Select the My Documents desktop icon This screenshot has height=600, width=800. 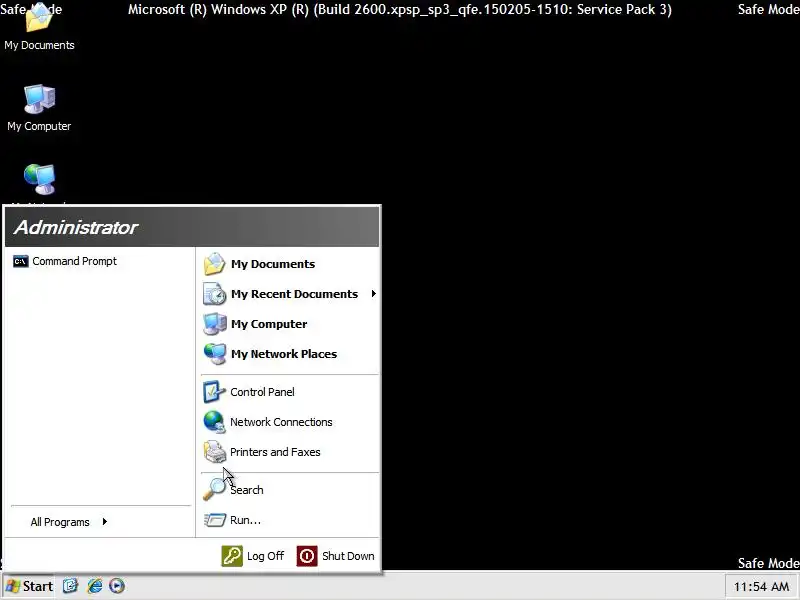click(x=39, y=28)
